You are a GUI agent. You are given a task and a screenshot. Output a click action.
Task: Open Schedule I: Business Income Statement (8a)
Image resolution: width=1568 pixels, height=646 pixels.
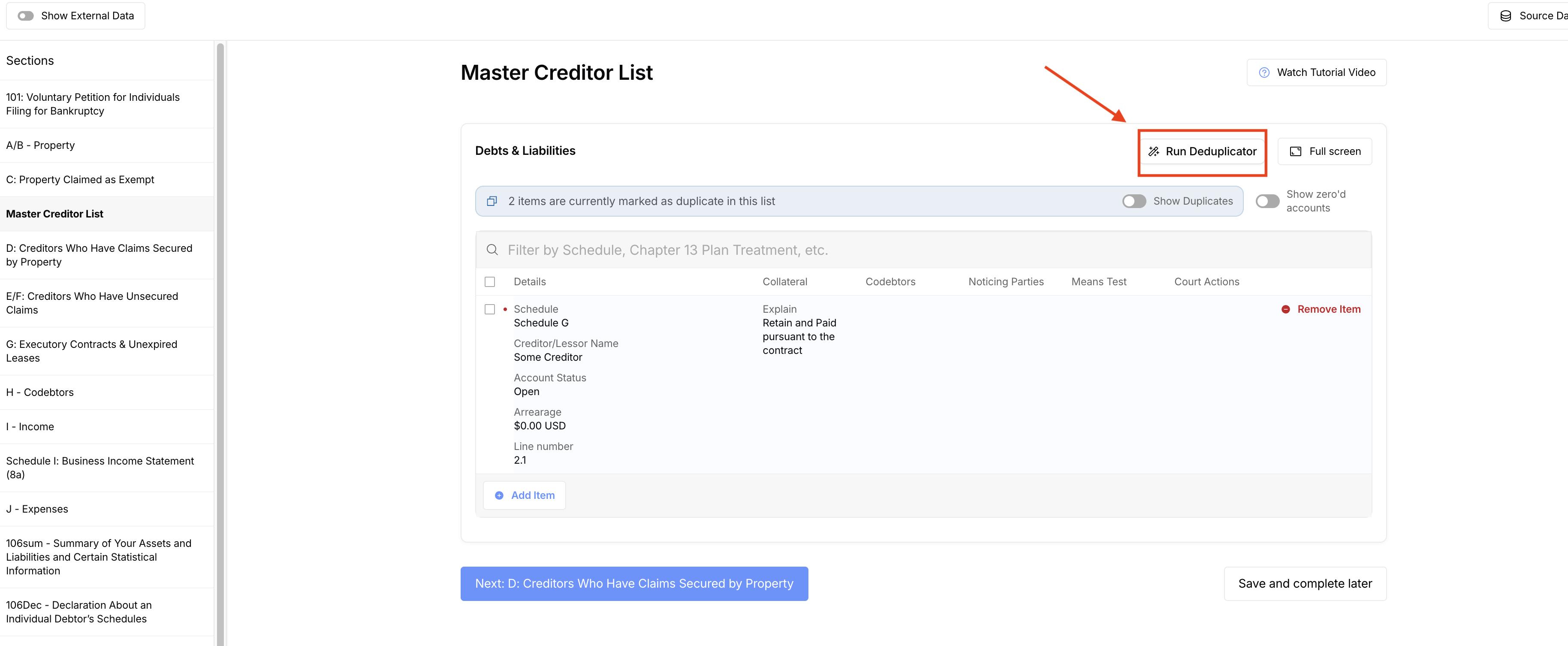106,468
